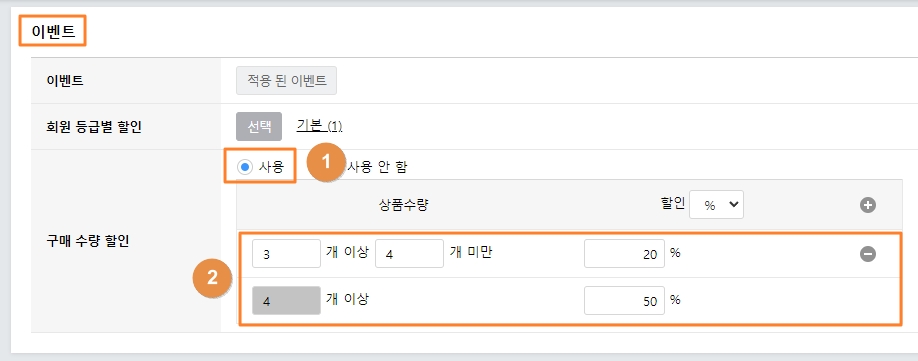
Task: Choose the 사용 안 함 radio option
Action: point(376,167)
